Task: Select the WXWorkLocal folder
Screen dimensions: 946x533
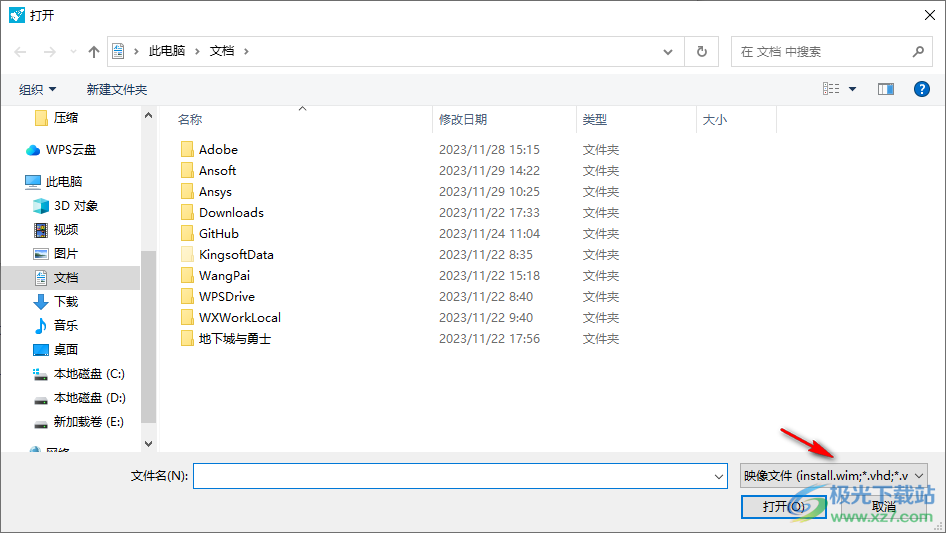Action: [240, 318]
